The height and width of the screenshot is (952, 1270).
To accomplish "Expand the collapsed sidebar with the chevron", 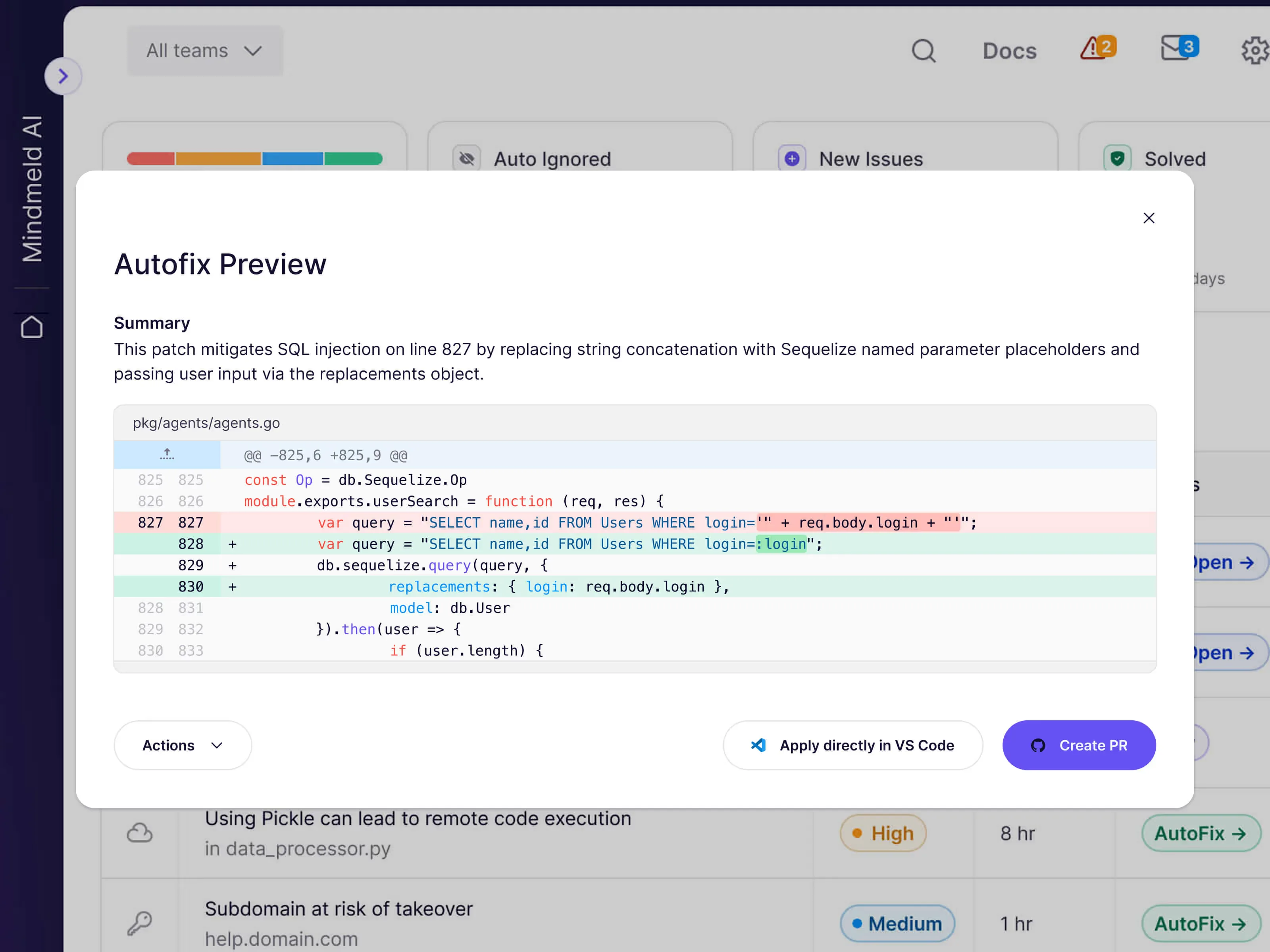I will pyautogui.click(x=63, y=76).
